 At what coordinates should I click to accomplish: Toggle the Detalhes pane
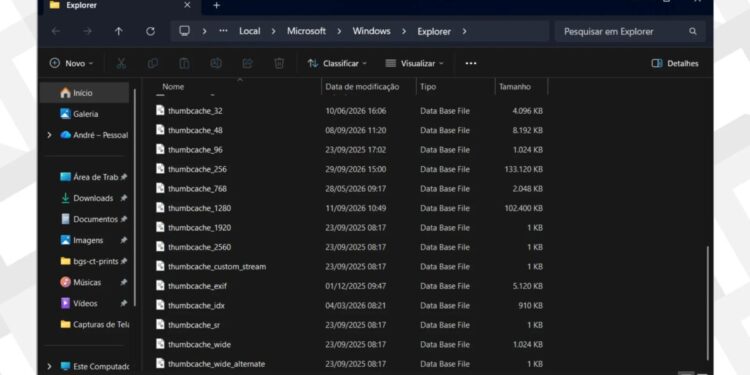675,63
